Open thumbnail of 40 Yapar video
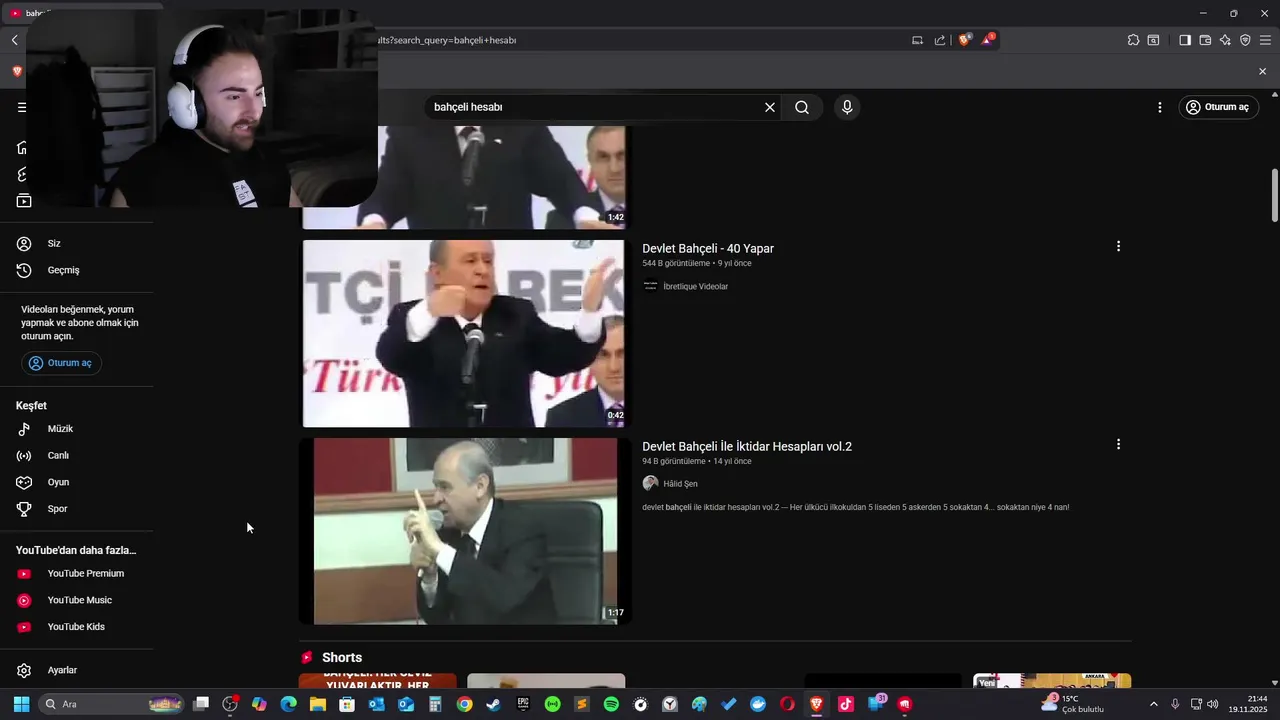1280x720 pixels. click(x=464, y=333)
